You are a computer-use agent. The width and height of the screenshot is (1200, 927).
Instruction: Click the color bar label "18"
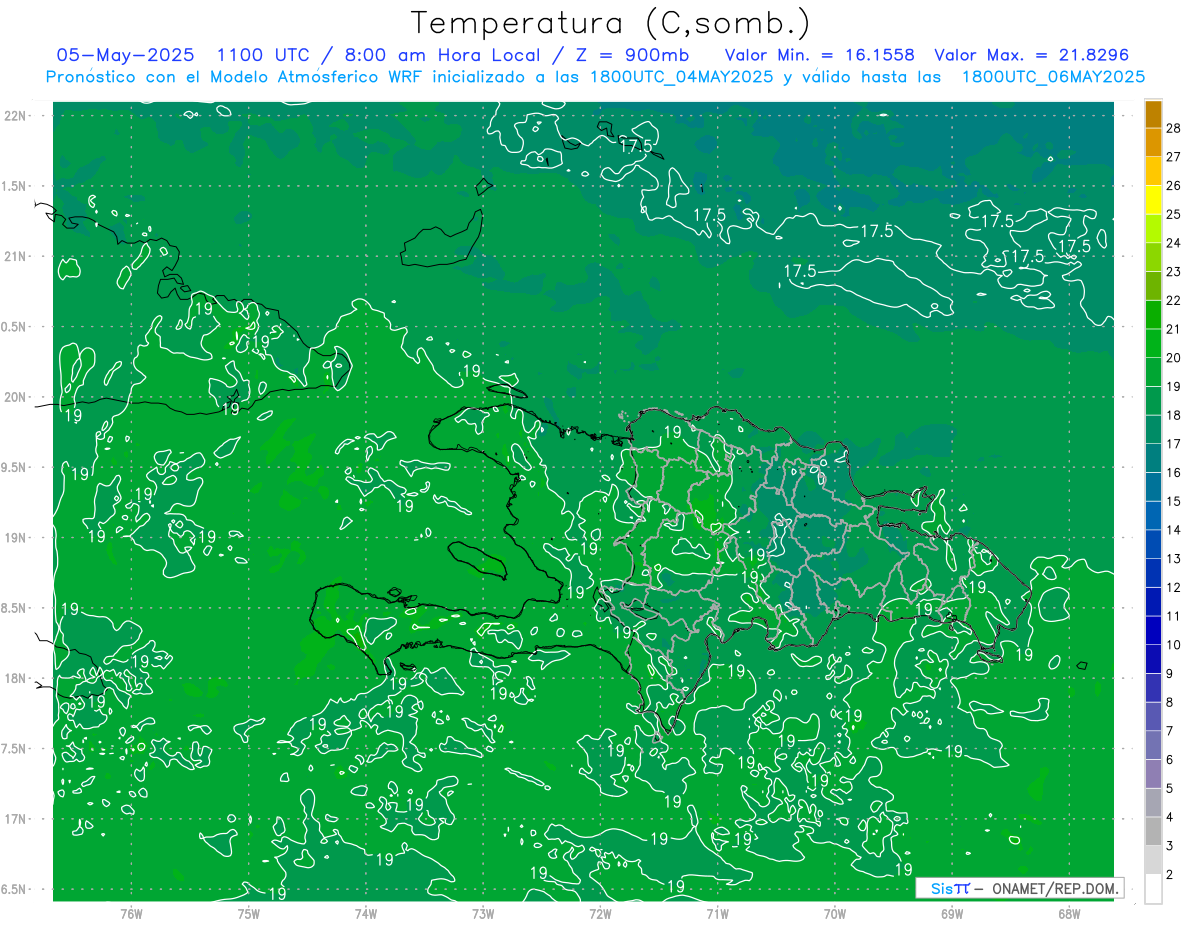1174,415
